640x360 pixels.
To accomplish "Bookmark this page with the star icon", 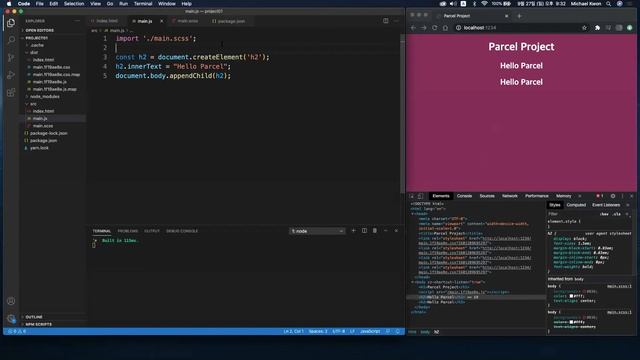I will [584, 28].
